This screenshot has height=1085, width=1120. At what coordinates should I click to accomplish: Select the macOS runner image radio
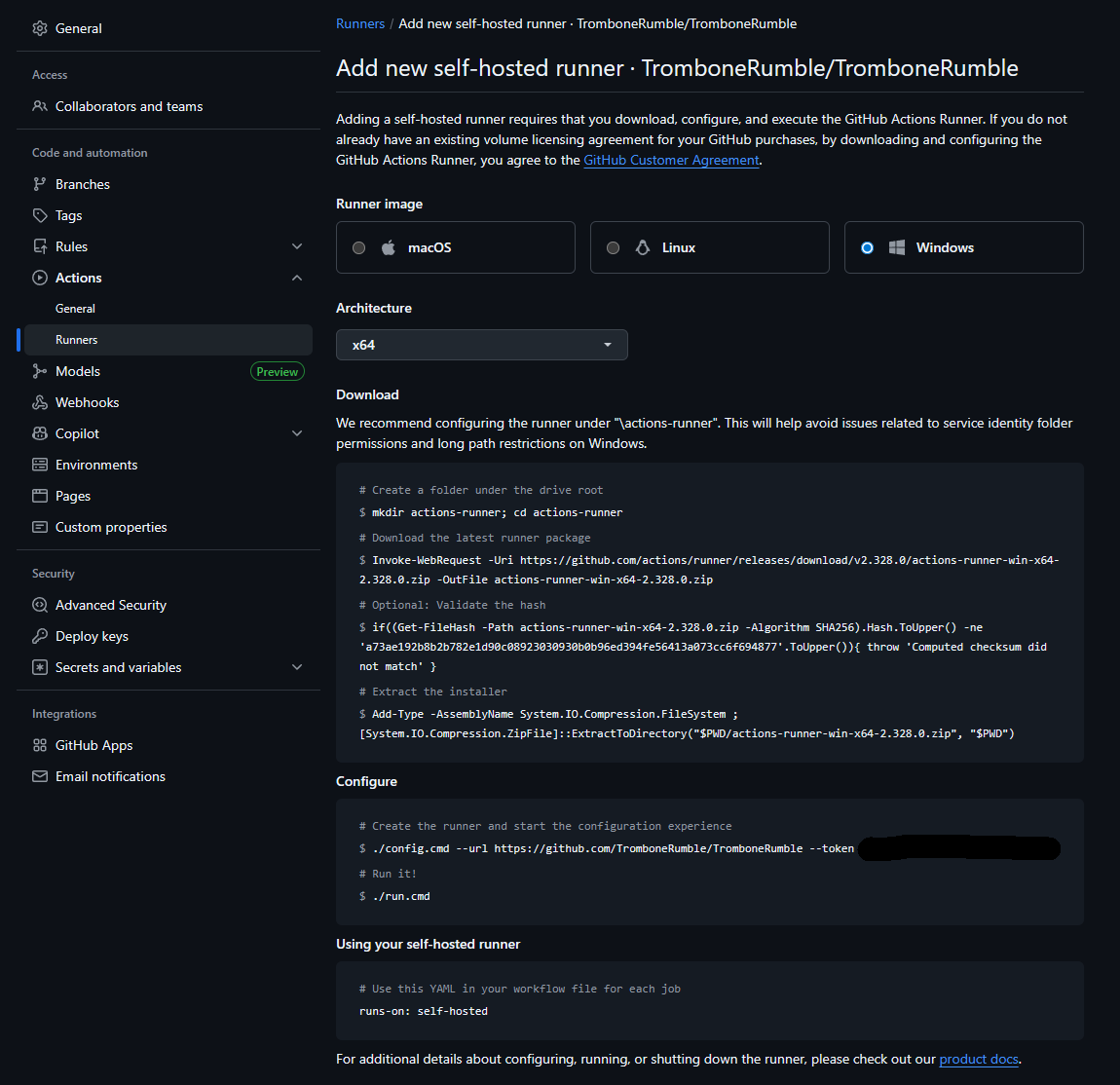tap(358, 247)
